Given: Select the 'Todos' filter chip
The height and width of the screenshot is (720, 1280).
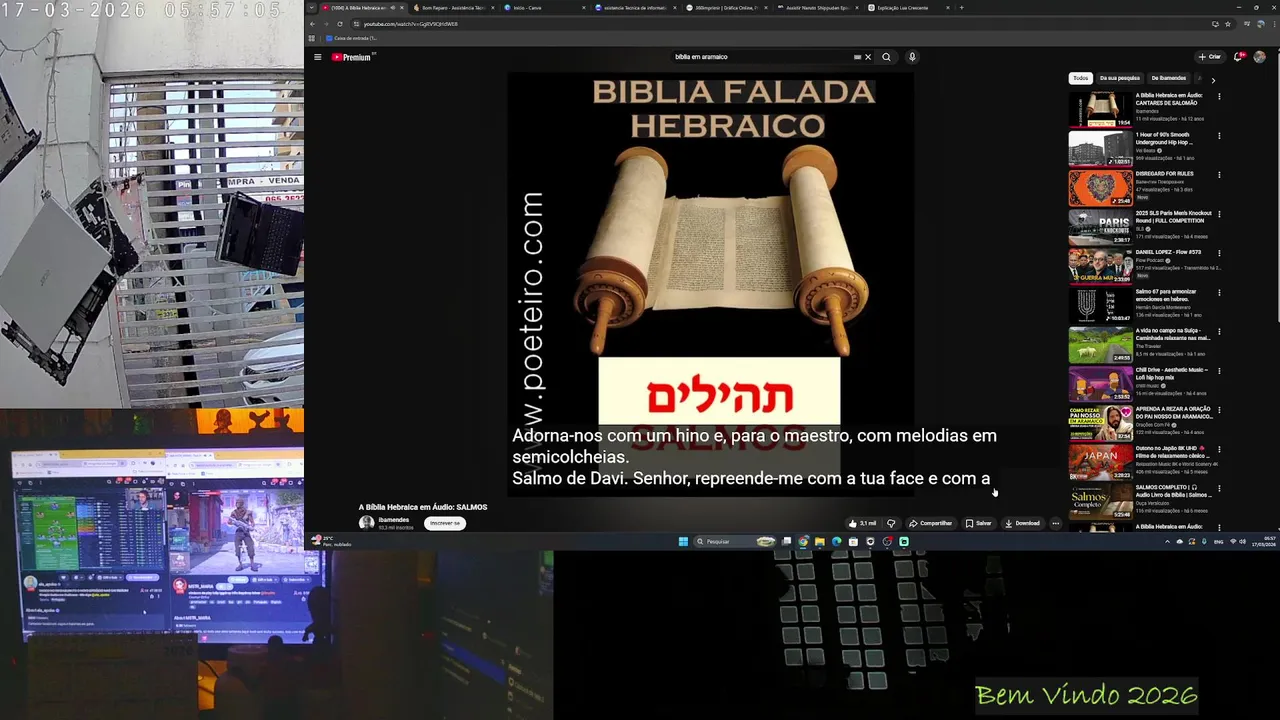Looking at the screenshot, I should point(1080,78).
